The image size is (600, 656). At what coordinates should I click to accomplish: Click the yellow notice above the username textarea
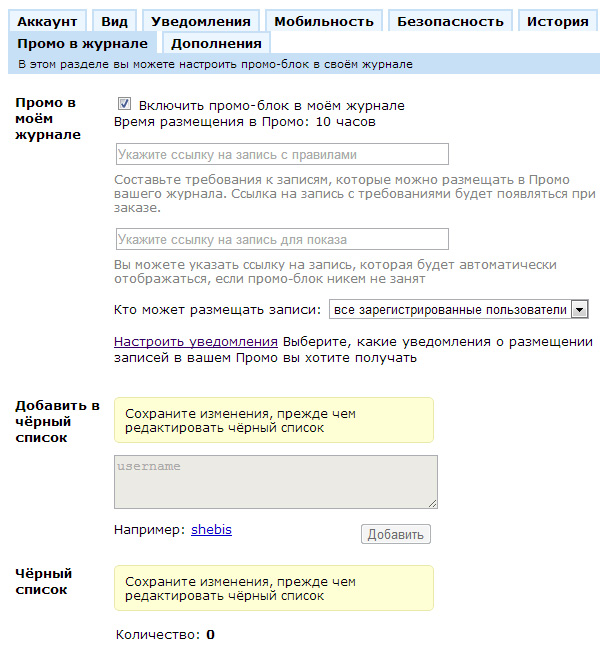pyautogui.click(x=274, y=420)
